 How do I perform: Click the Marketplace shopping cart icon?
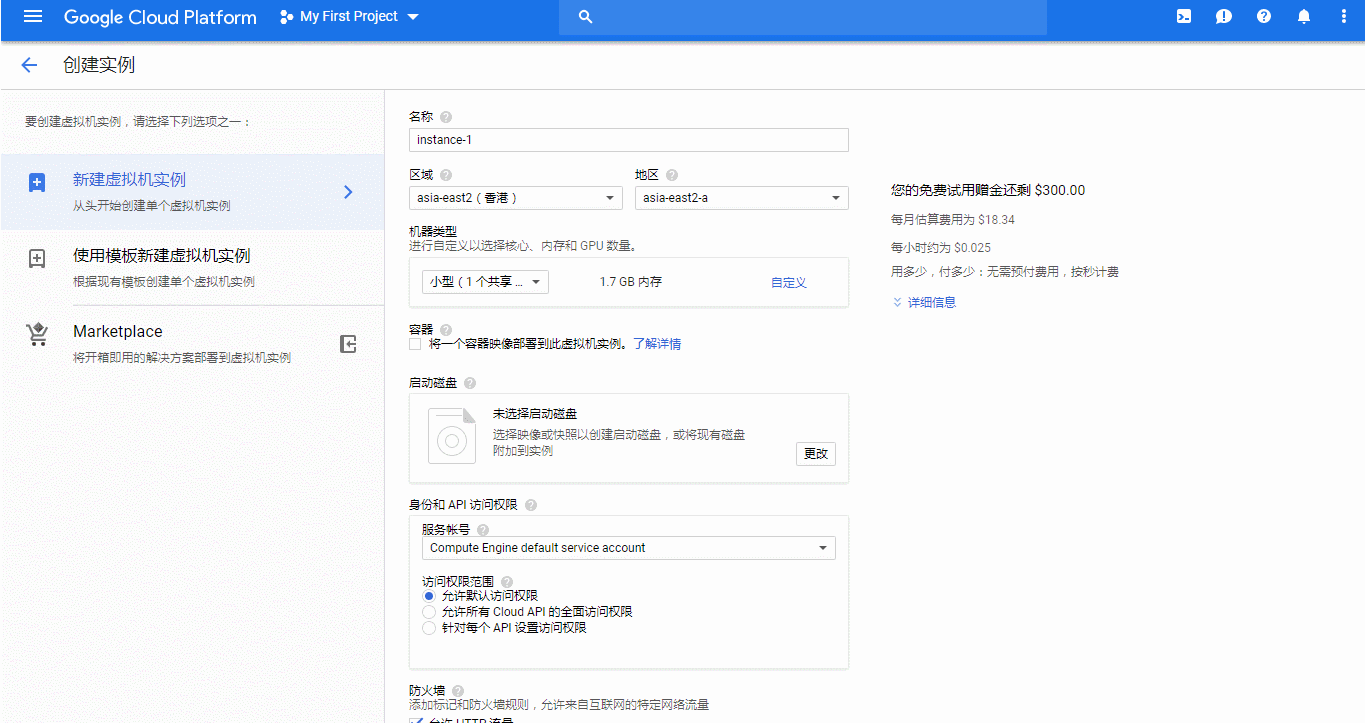point(37,335)
